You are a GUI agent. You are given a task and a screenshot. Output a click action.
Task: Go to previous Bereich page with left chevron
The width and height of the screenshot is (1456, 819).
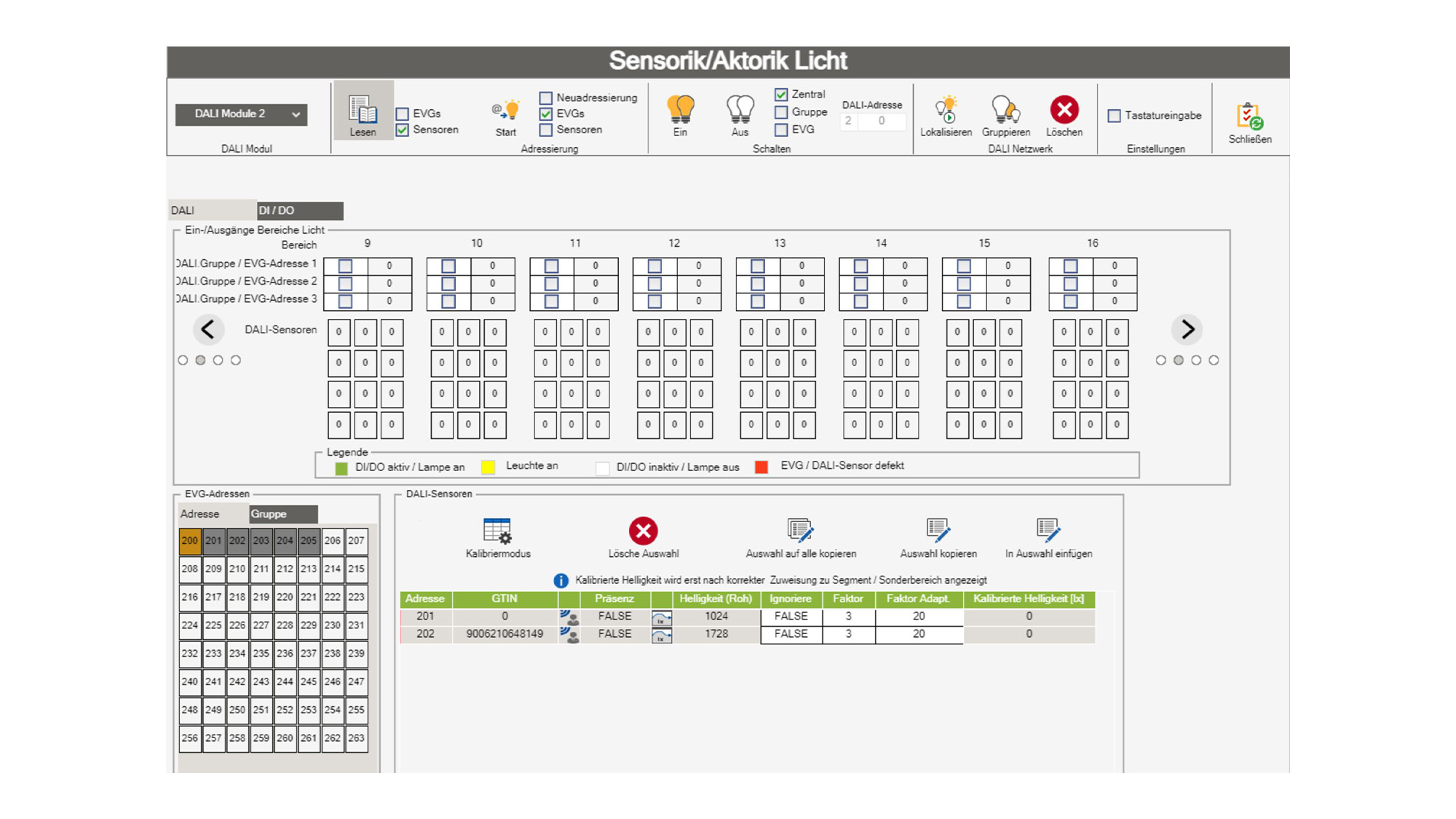pos(208,330)
